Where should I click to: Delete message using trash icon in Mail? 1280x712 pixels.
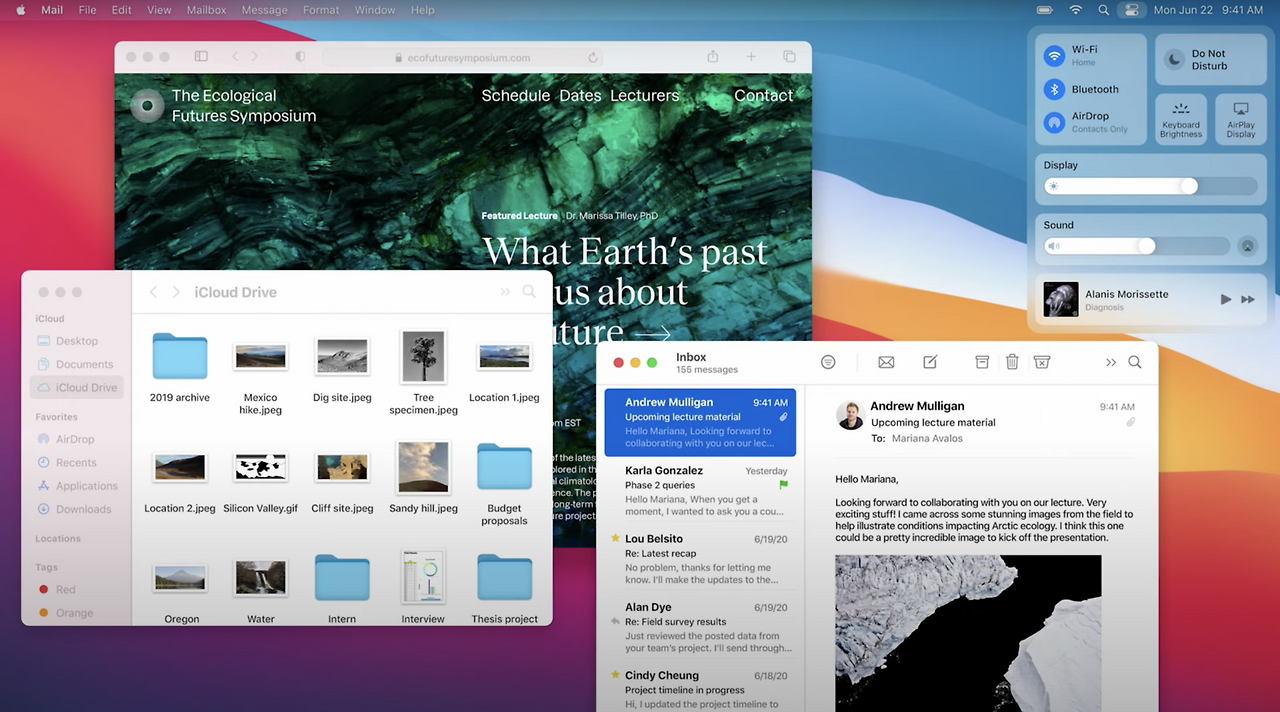tap(1012, 362)
